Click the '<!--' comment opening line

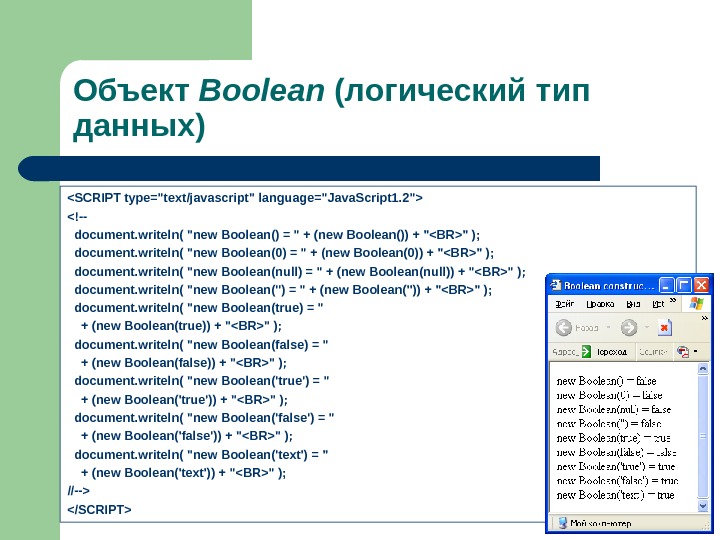pyautogui.click(x=77, y=216)
